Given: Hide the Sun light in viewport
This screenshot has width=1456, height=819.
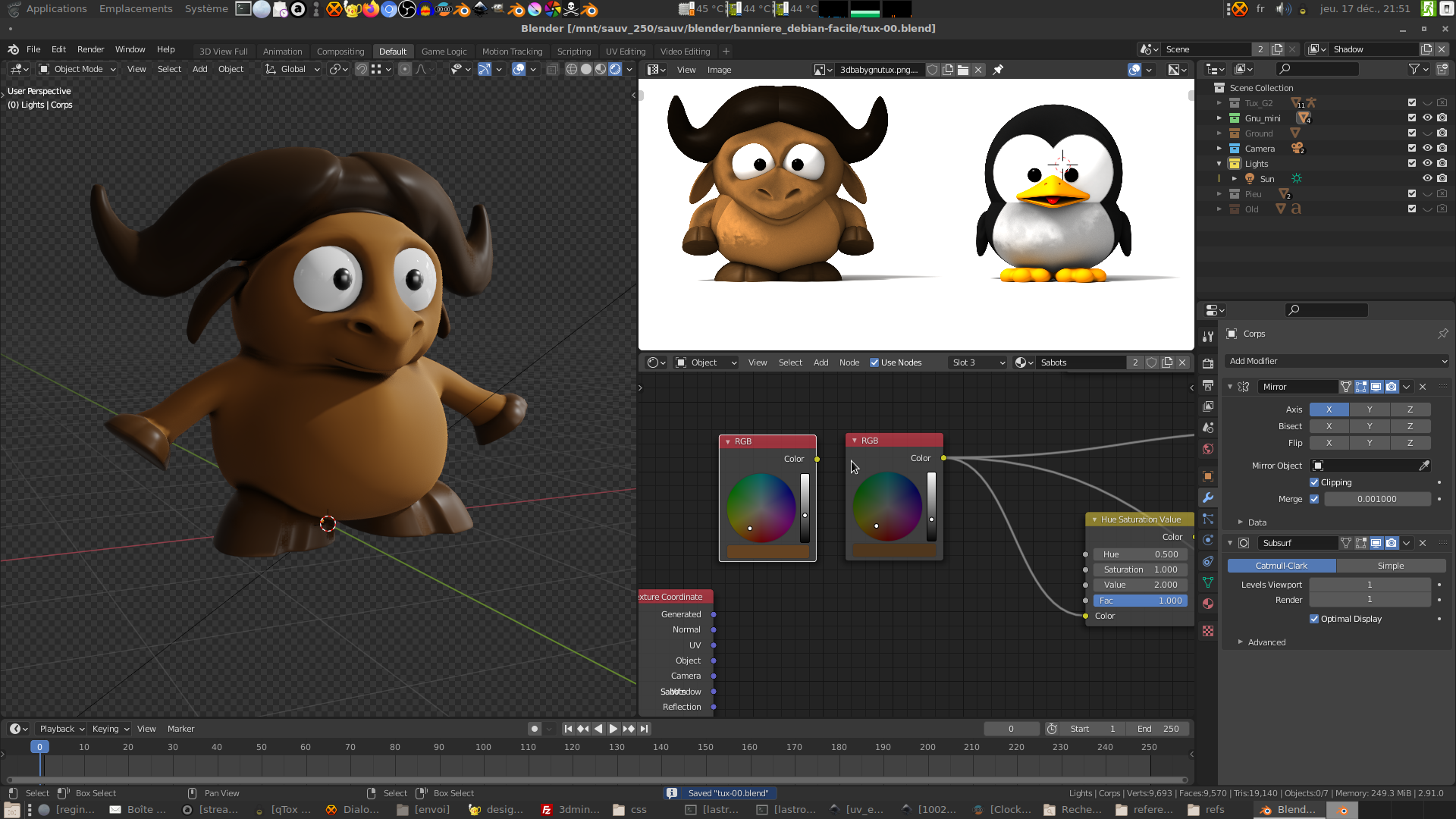Looking at the screenshot, I should click(1427, 178).
